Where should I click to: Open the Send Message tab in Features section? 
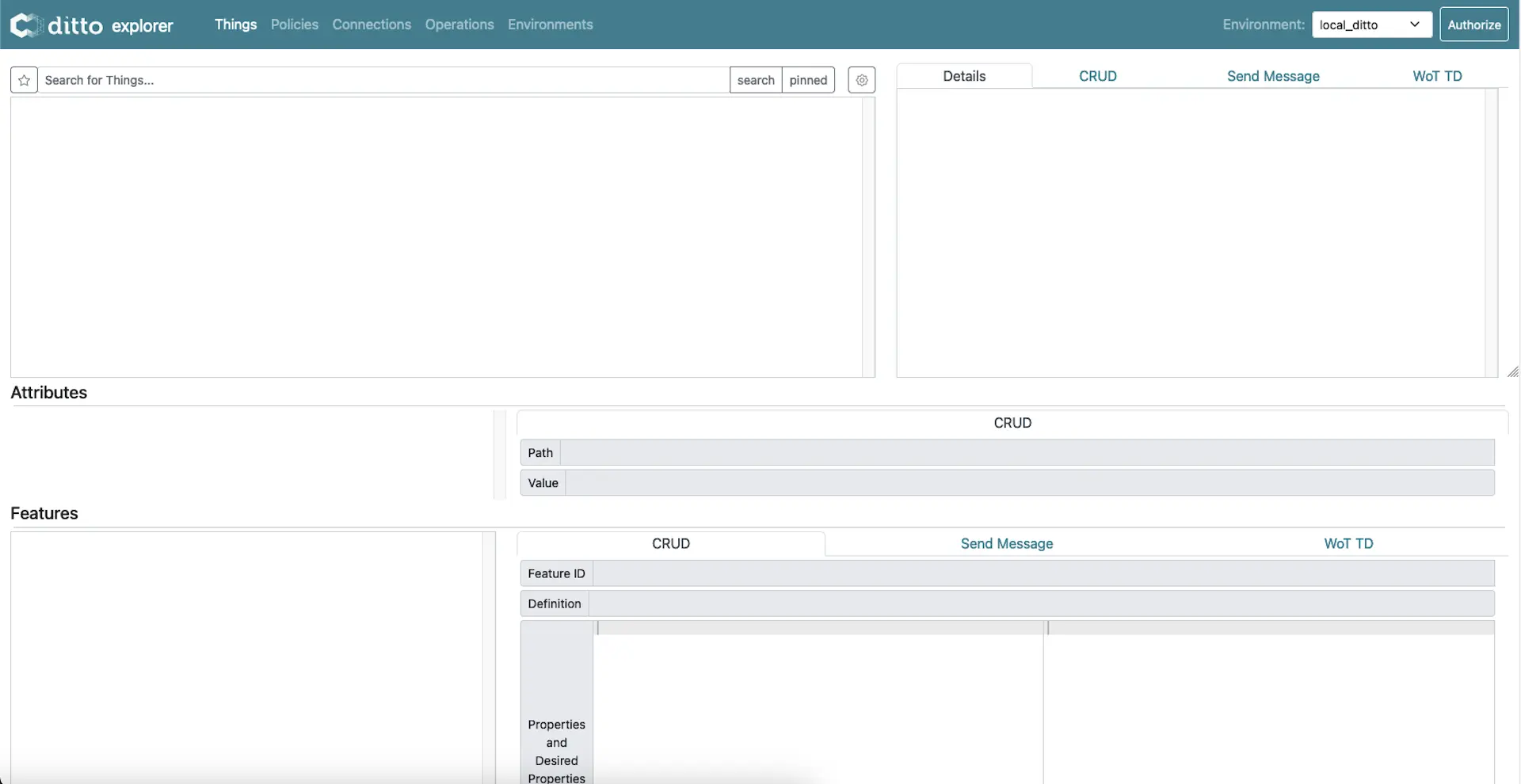(1007, 544)
